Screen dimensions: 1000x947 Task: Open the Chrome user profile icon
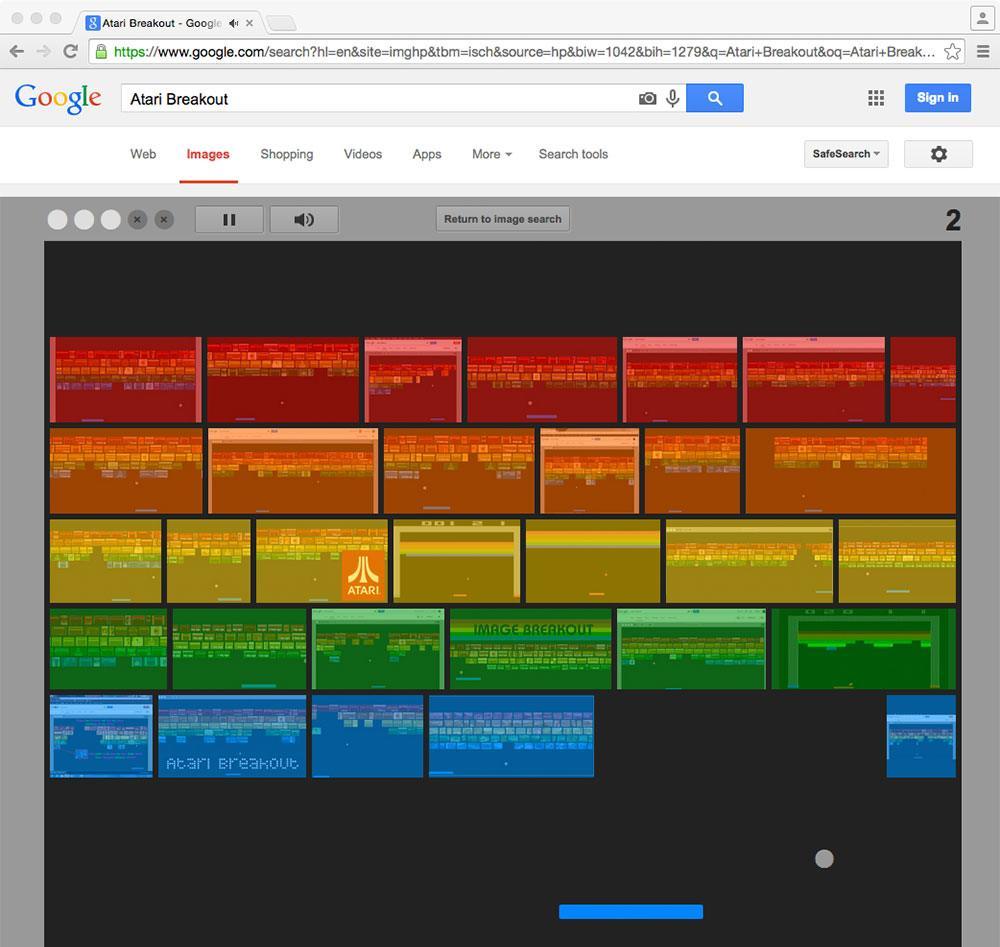(982, 18)
